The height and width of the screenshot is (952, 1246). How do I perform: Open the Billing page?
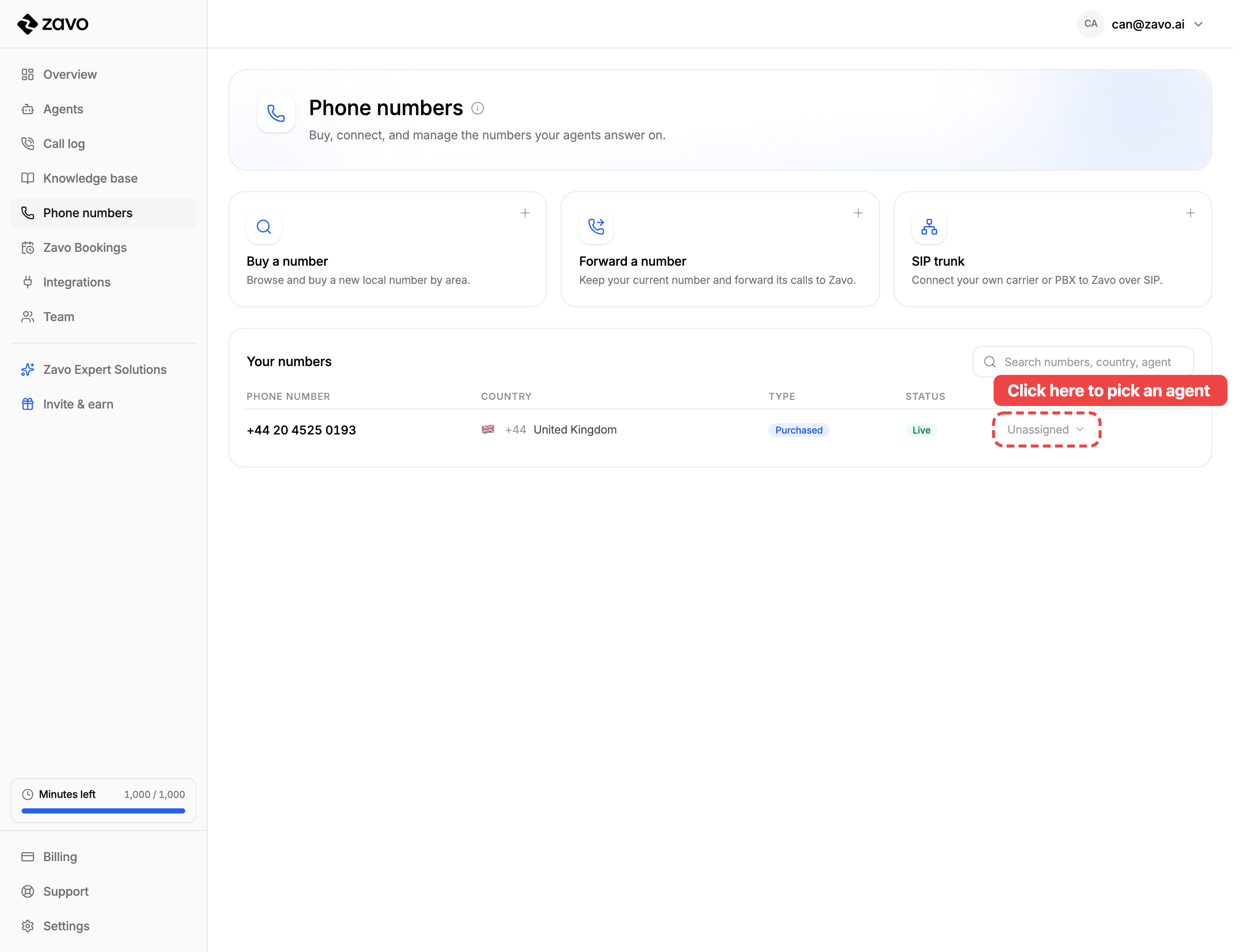[104, 857]
